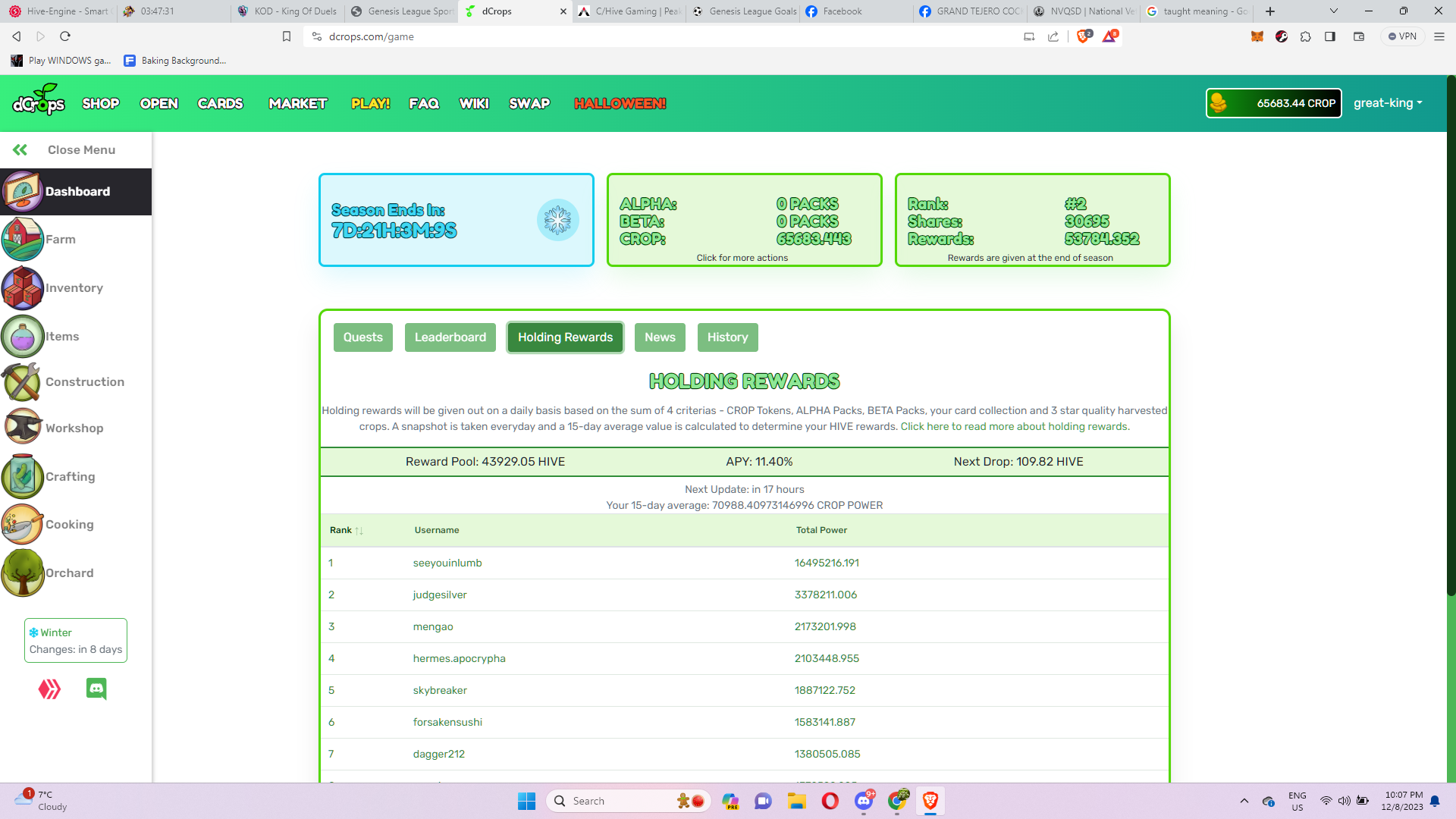The width and height of the screenshot is (1456, 819).
Task: Click the Windows taskbar Search box
Action: [629, 801]
